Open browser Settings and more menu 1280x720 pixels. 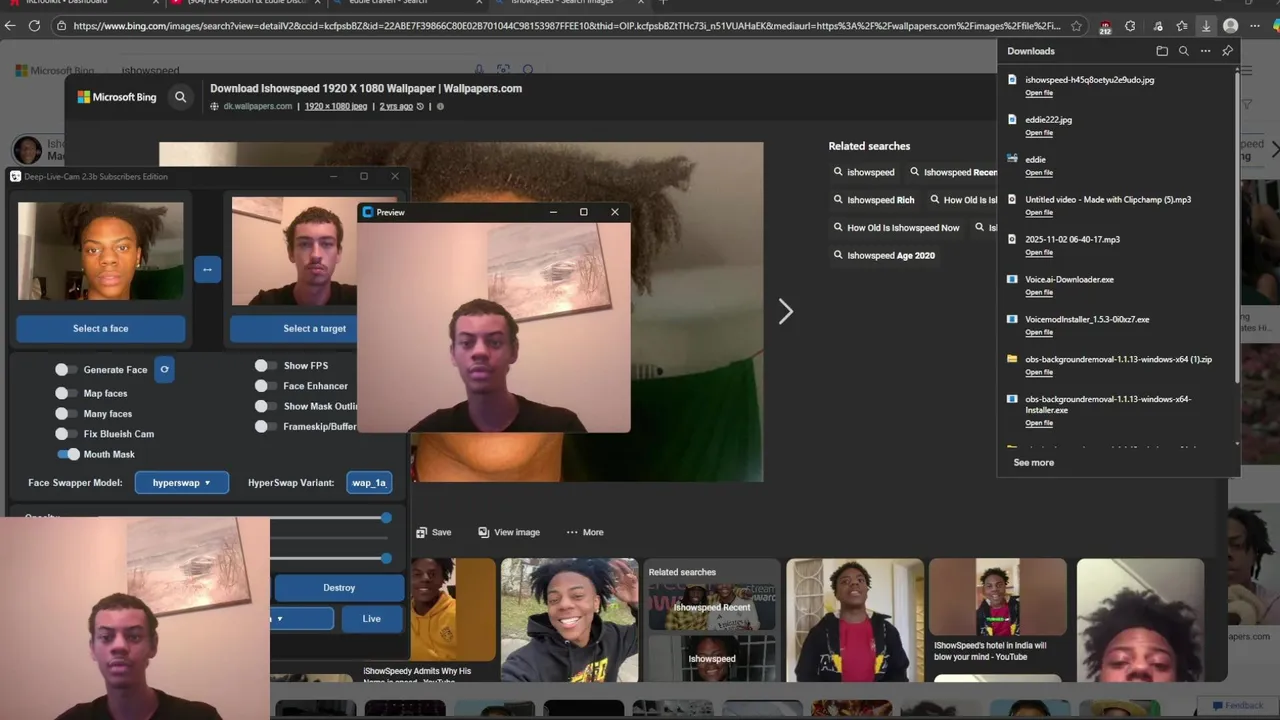(1254, 26)
